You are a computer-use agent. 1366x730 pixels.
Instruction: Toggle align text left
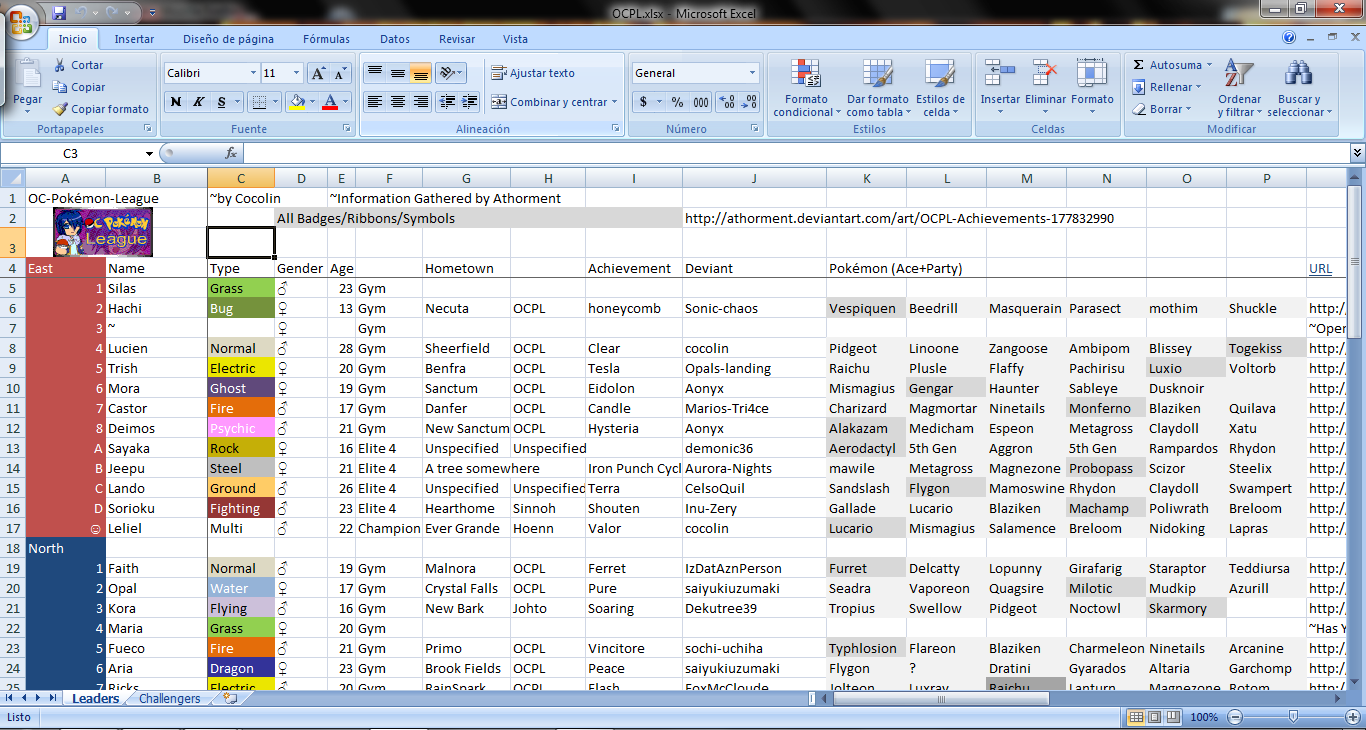pos(375,102)
